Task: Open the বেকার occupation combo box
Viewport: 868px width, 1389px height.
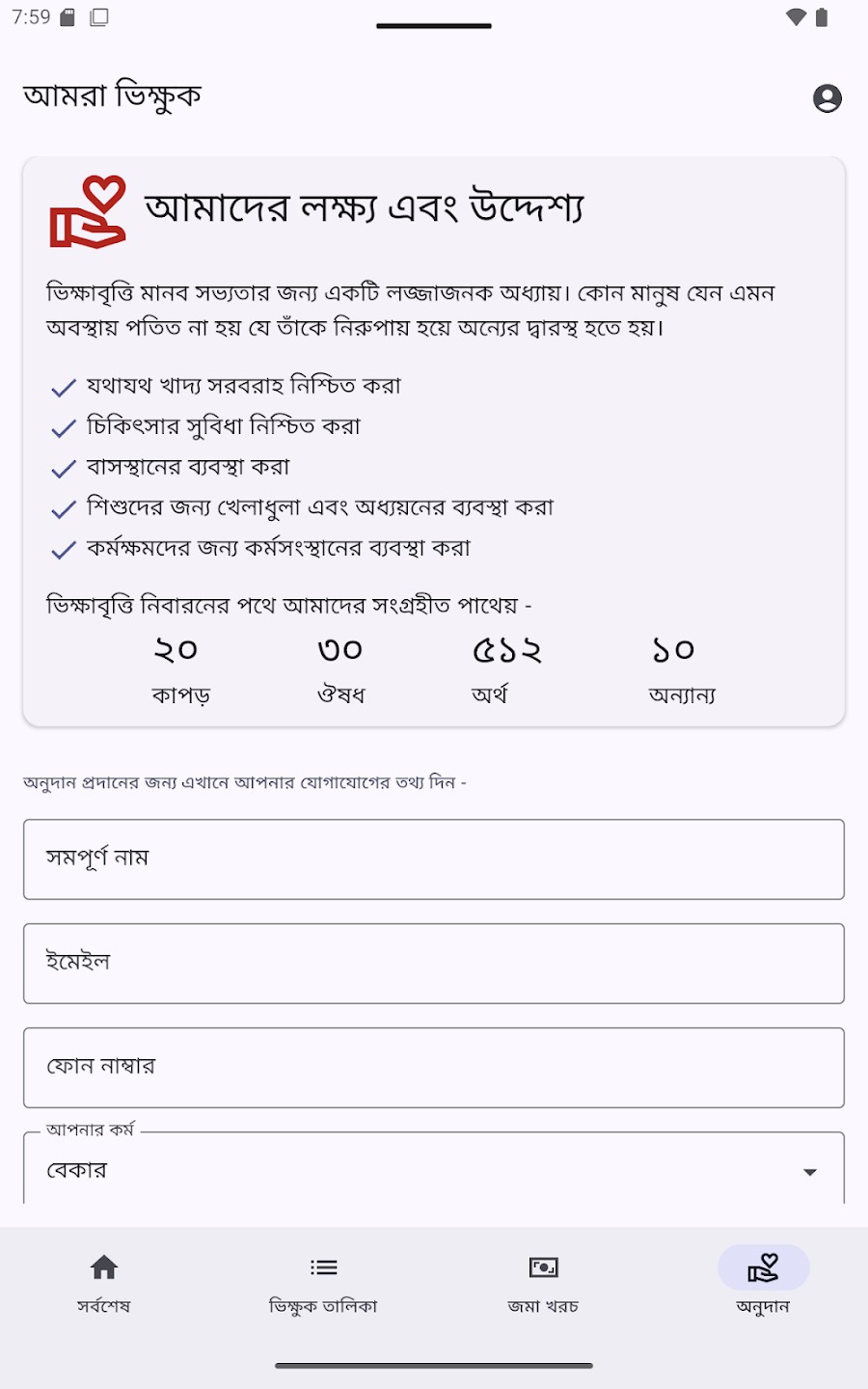Action: coord(434,1169)
